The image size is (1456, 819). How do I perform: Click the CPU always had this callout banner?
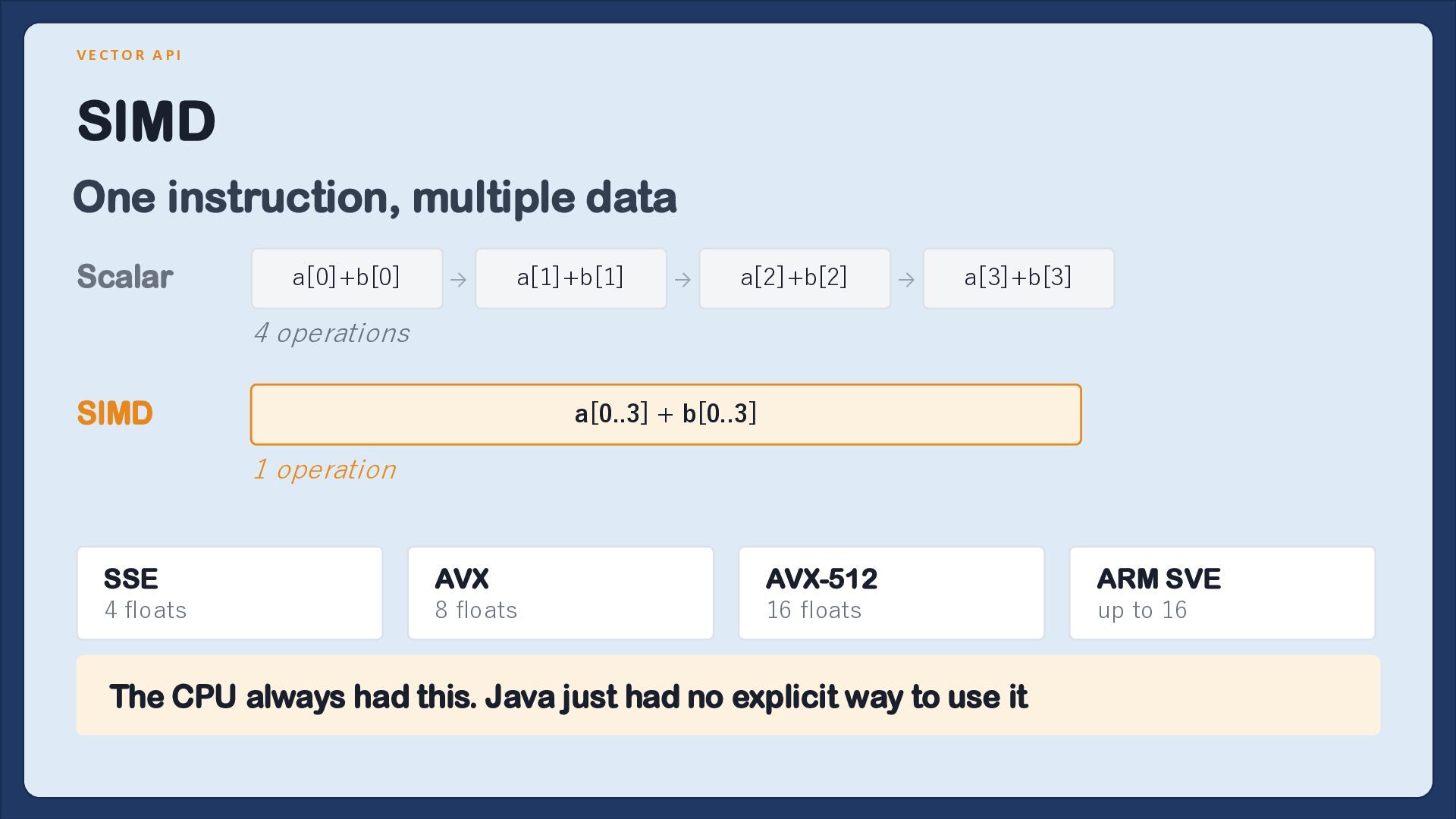[728, 695]
